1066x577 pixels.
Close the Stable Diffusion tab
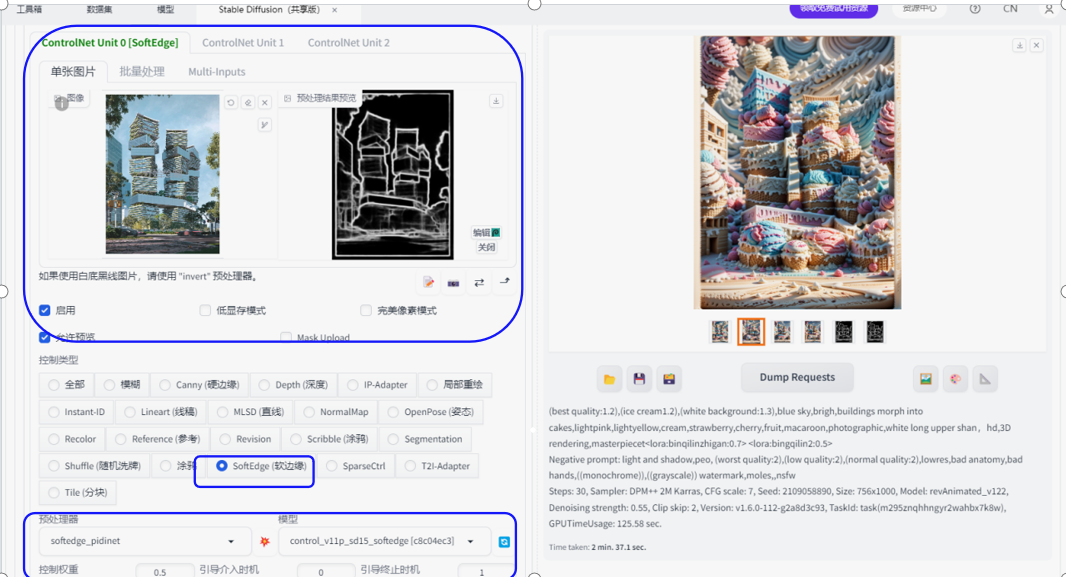point(334,10)
